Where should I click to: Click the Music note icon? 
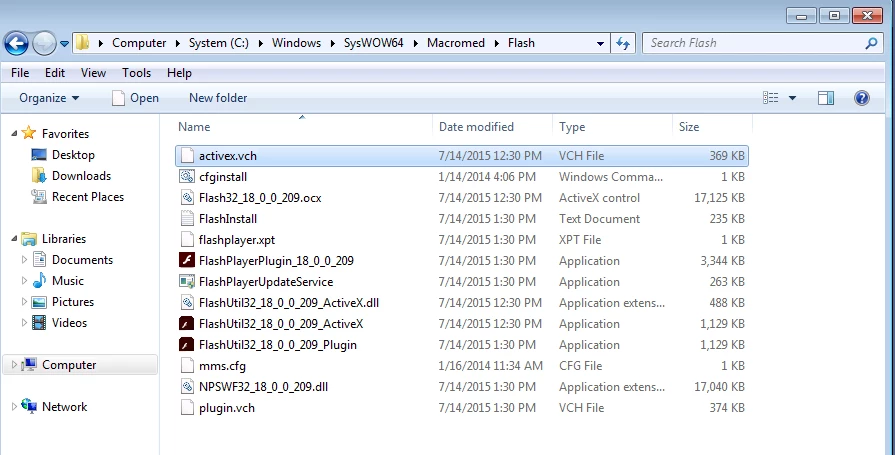click(x=39, y=280)
